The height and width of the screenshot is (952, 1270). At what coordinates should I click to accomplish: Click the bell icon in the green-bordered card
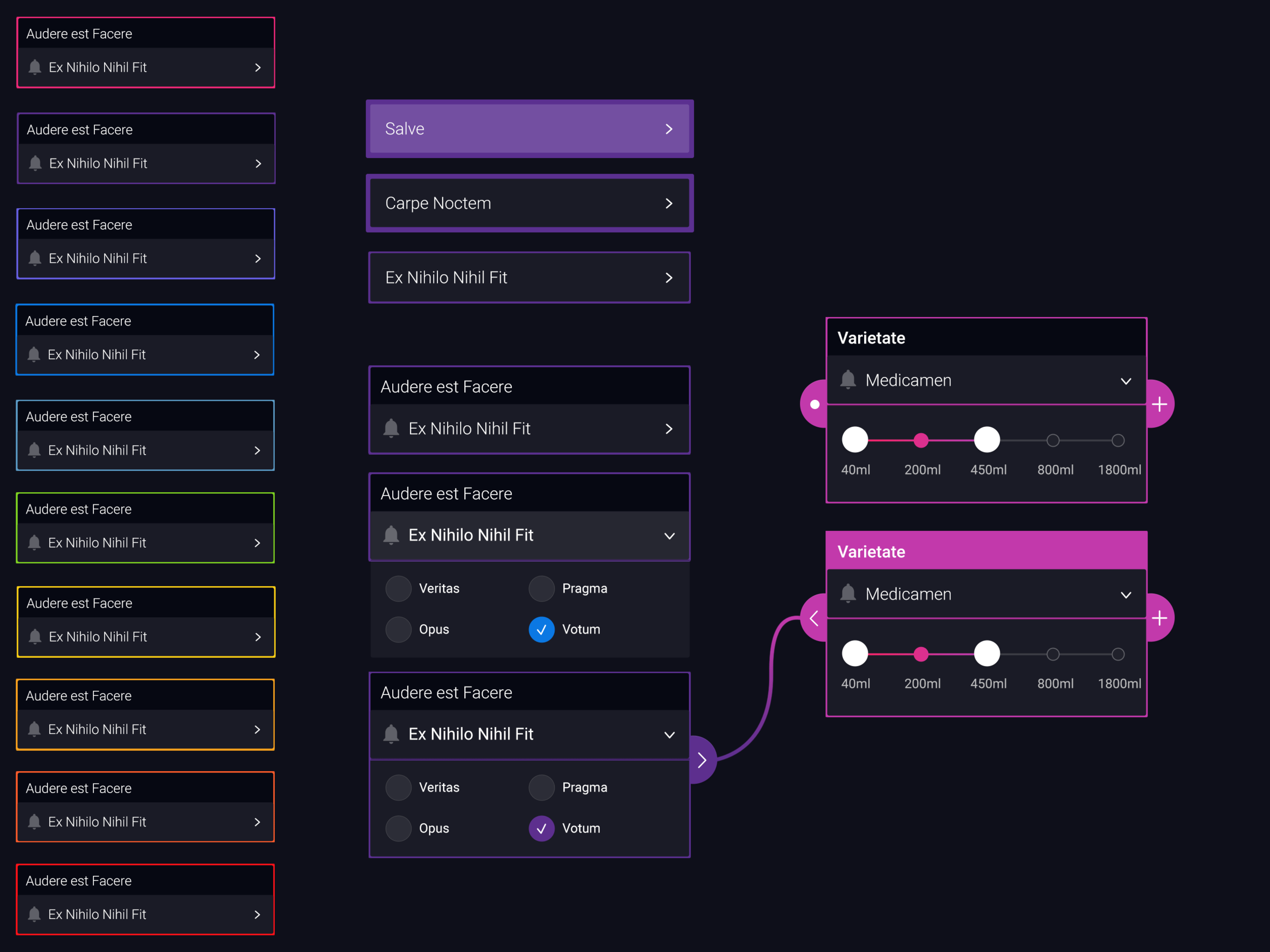(x=35, y=542)
